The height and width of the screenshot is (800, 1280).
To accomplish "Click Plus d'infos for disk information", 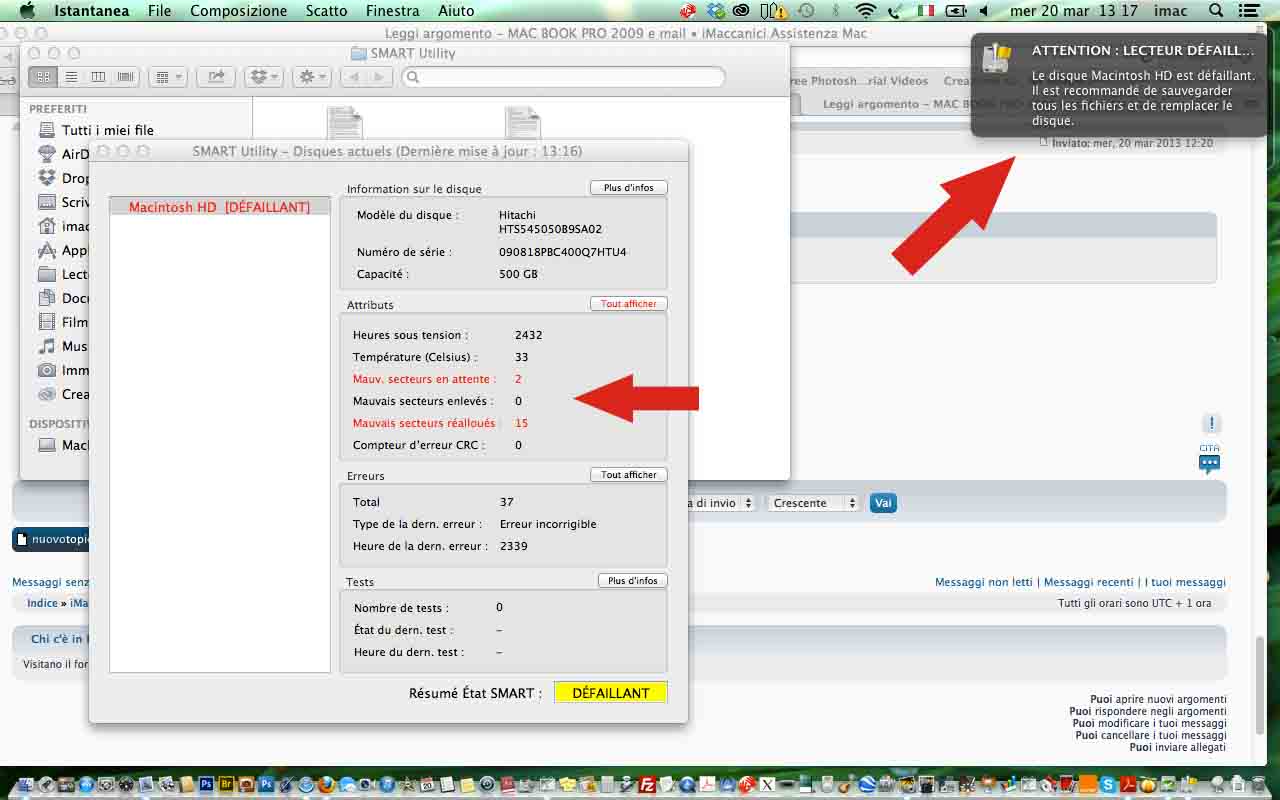I will click(x=628, y=188).
